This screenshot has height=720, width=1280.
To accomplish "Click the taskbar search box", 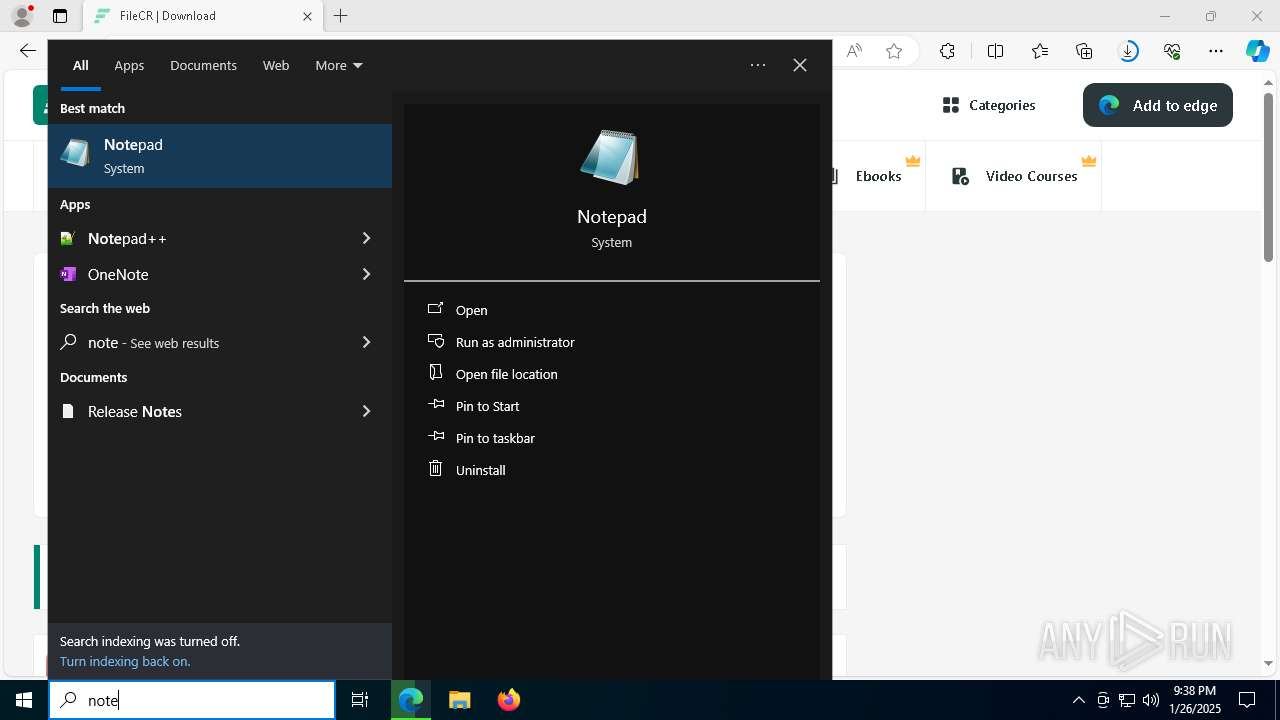I will pyautogui.click(x=192, y=700).
